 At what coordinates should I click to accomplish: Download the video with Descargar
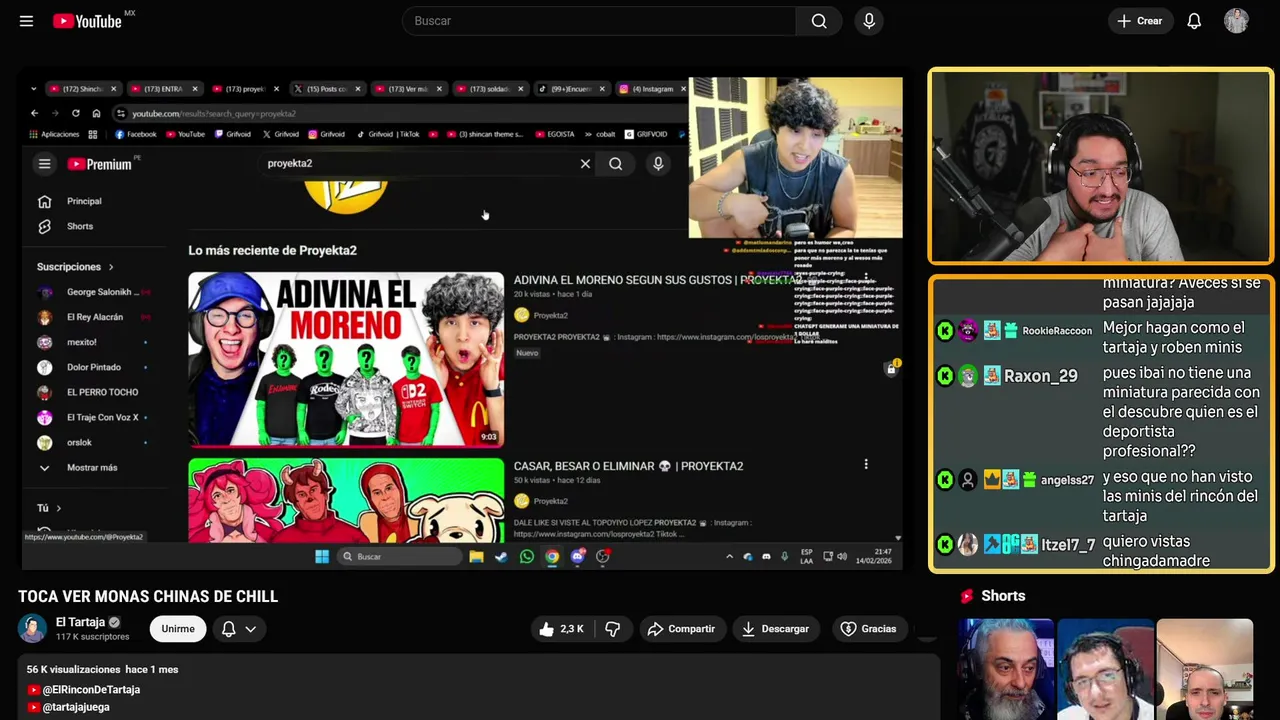click(x=775, y=629)
